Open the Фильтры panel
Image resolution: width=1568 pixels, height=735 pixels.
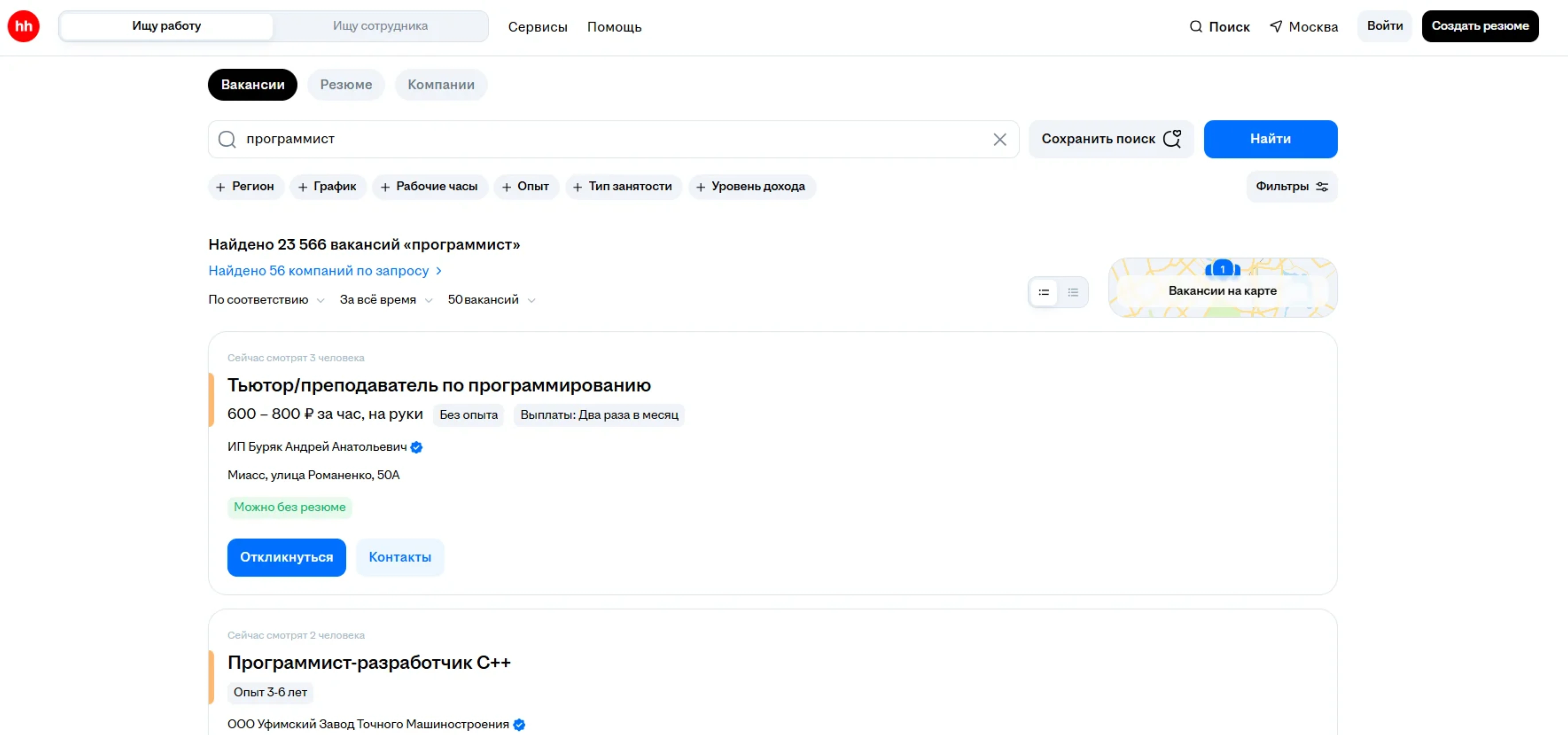point(1292,187)
